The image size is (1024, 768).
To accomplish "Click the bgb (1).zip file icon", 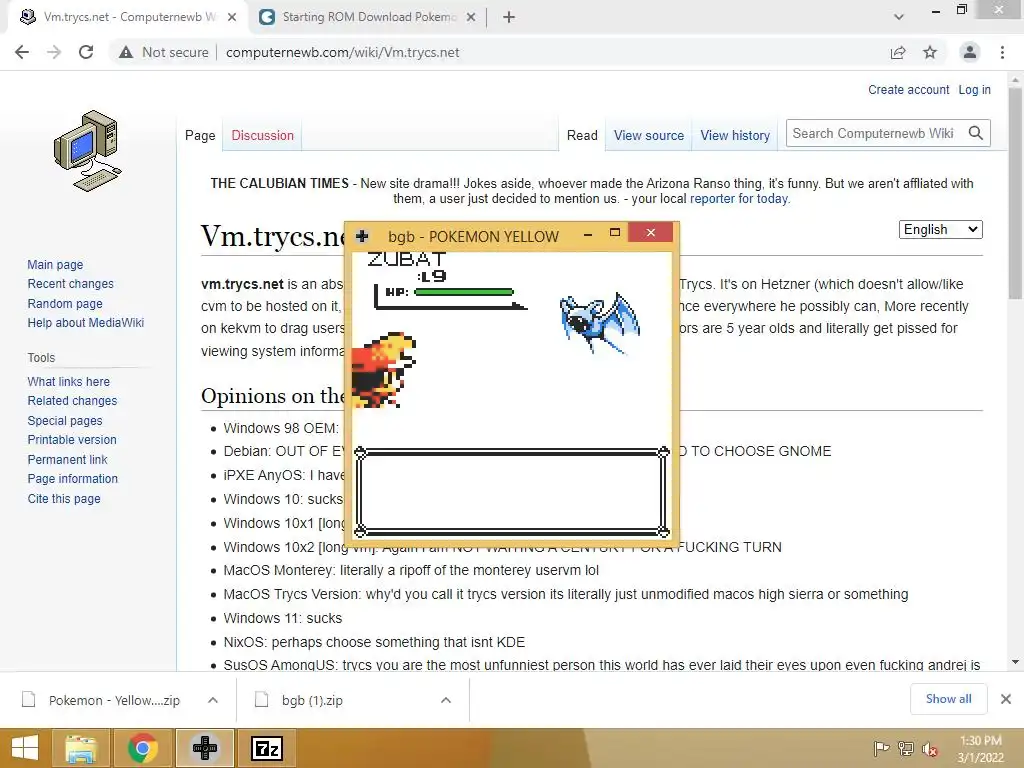I will 261,699.
